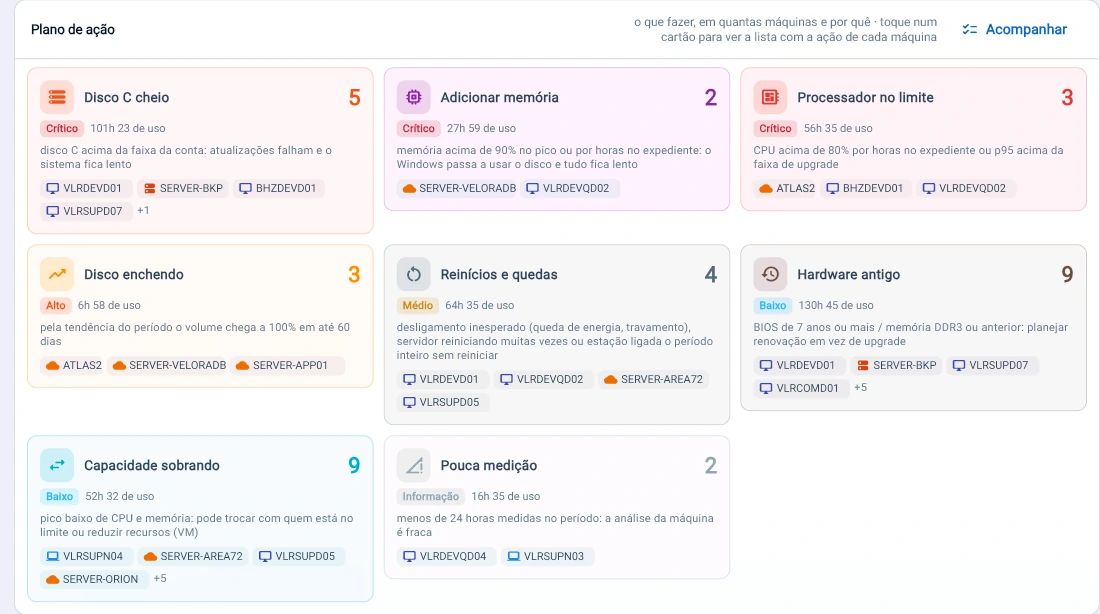Click the Baixo badge on Hardware antigo
Viewport: 1100px width, 614px height.
pos(772,305)
